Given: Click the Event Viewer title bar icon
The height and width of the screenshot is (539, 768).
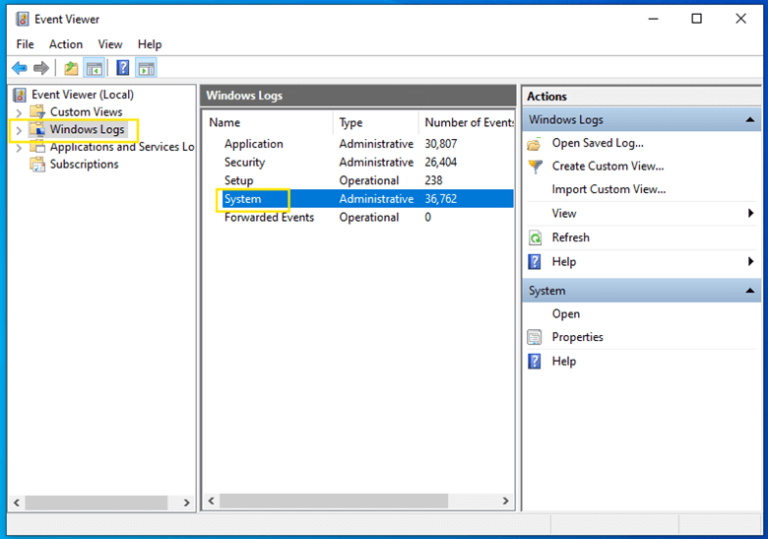Looking at the screenshot, I should point(22,19).
